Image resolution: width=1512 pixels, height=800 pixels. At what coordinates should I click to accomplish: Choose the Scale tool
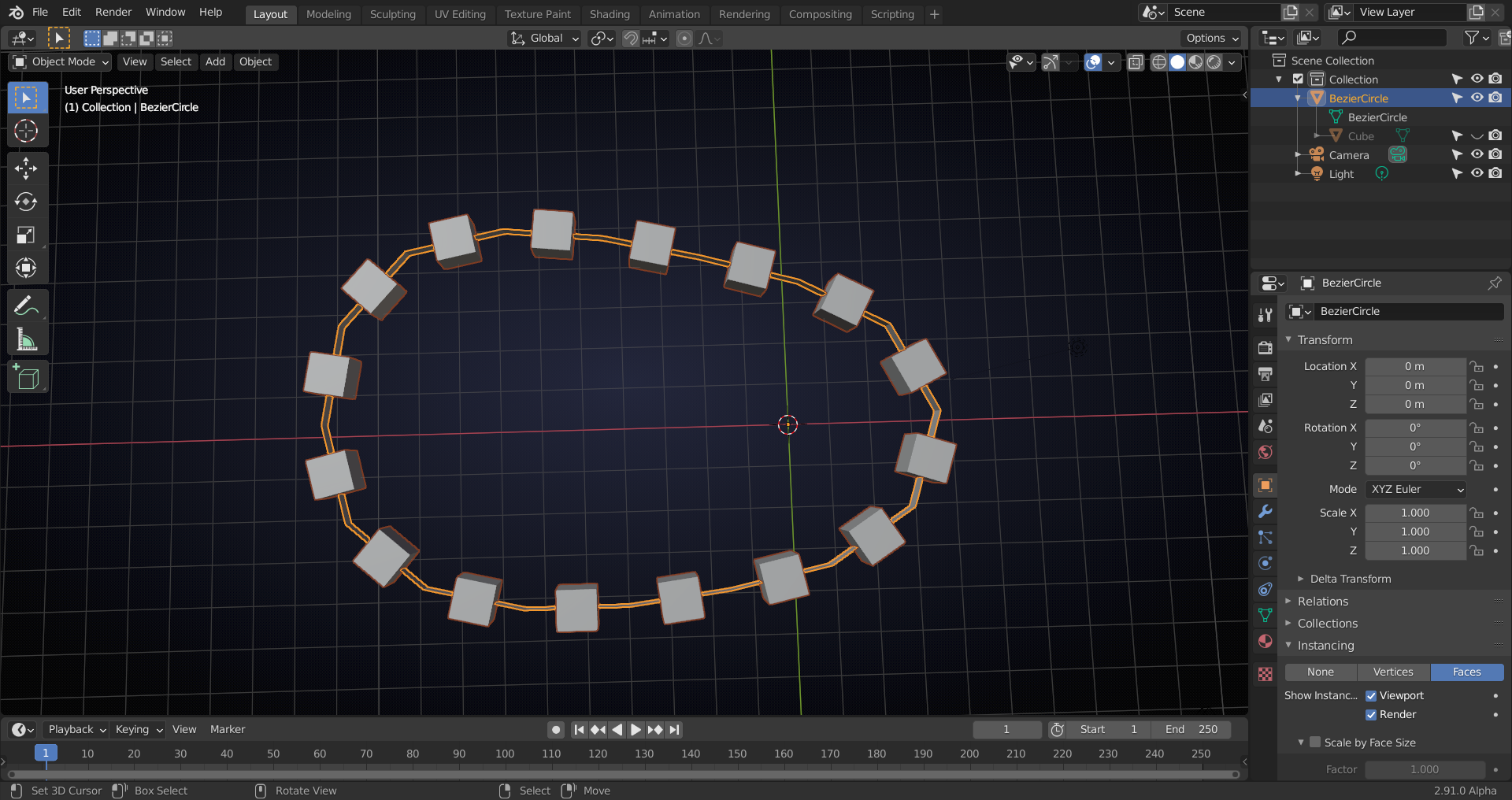click(x=26, y=235)
